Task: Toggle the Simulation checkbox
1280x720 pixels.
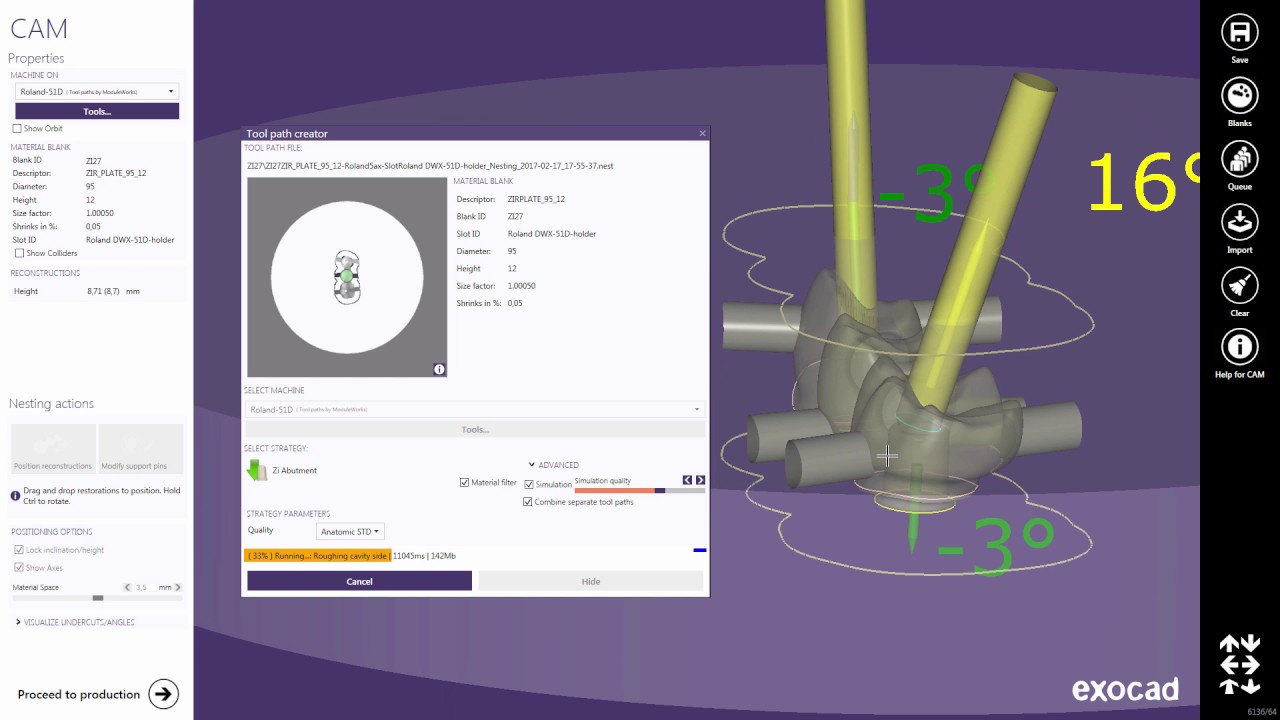Action: [x=529, y=484]
